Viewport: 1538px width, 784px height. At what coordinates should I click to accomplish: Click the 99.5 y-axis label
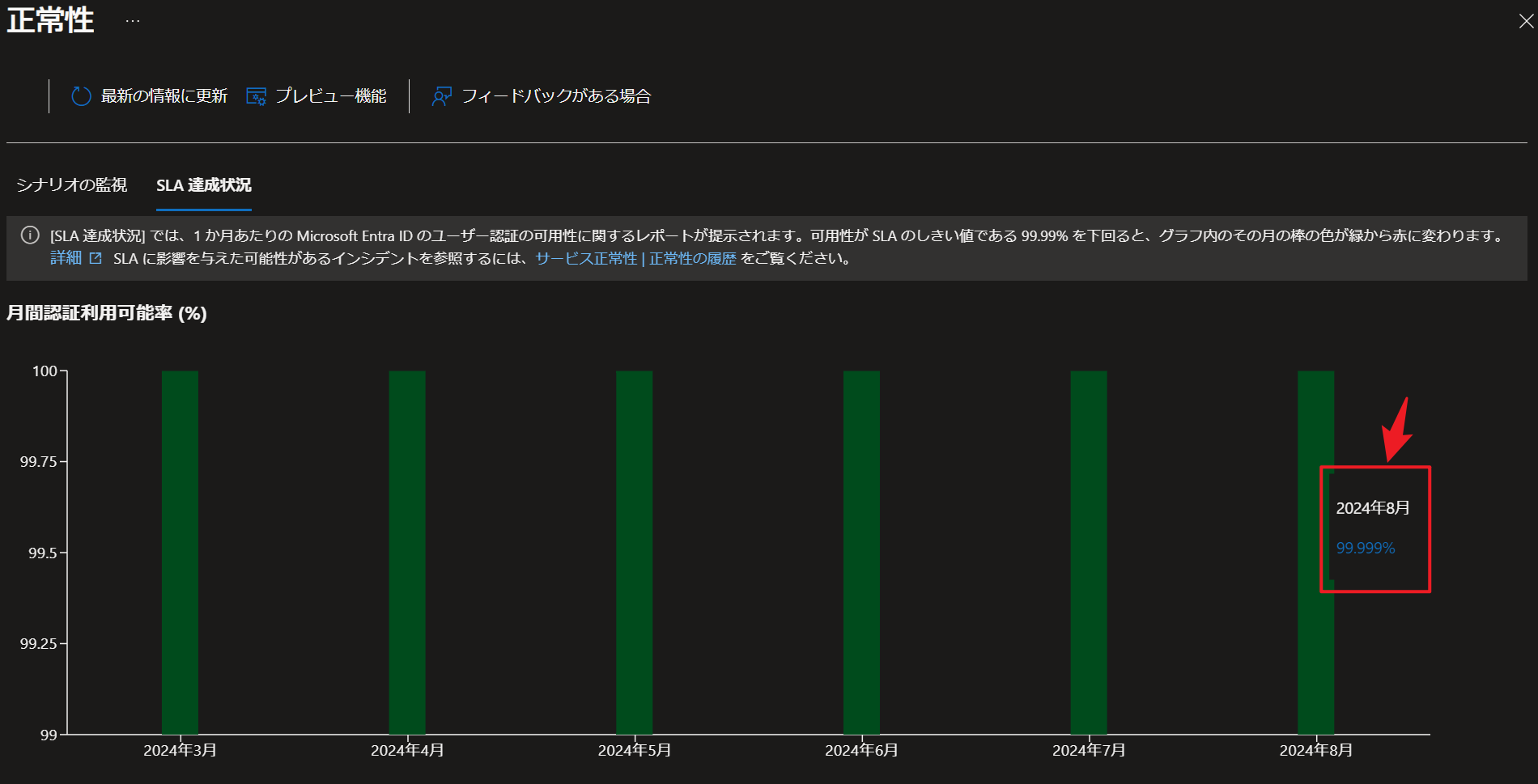[x=43, y=553]
